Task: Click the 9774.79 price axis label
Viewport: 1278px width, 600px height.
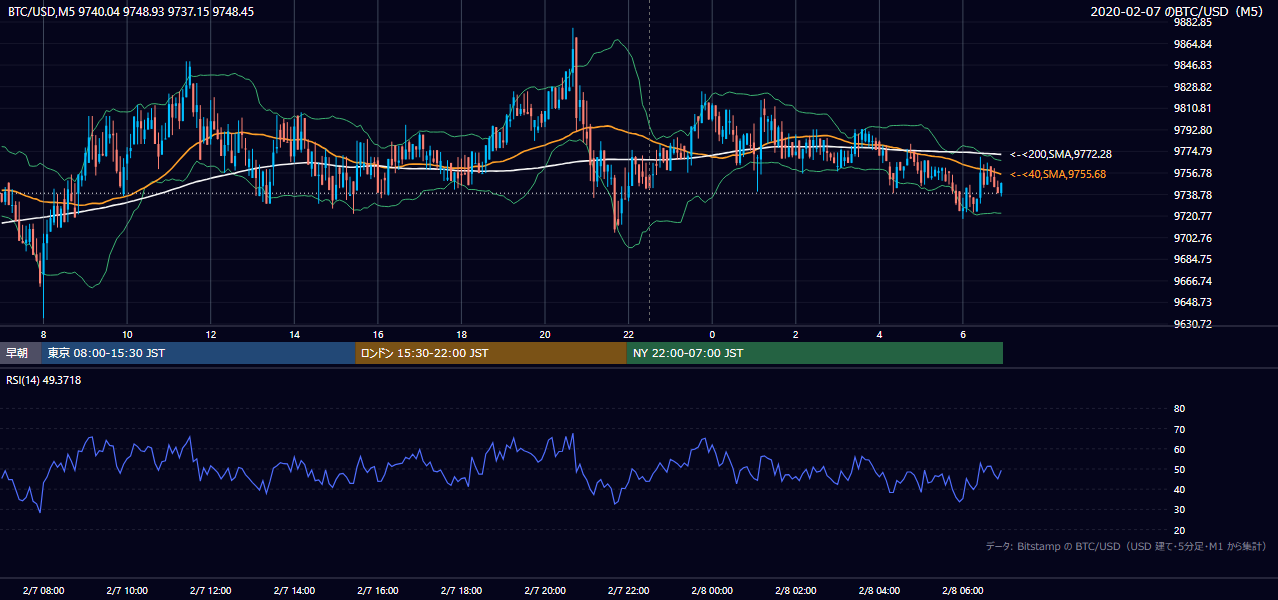Action: click(1193, 151)
